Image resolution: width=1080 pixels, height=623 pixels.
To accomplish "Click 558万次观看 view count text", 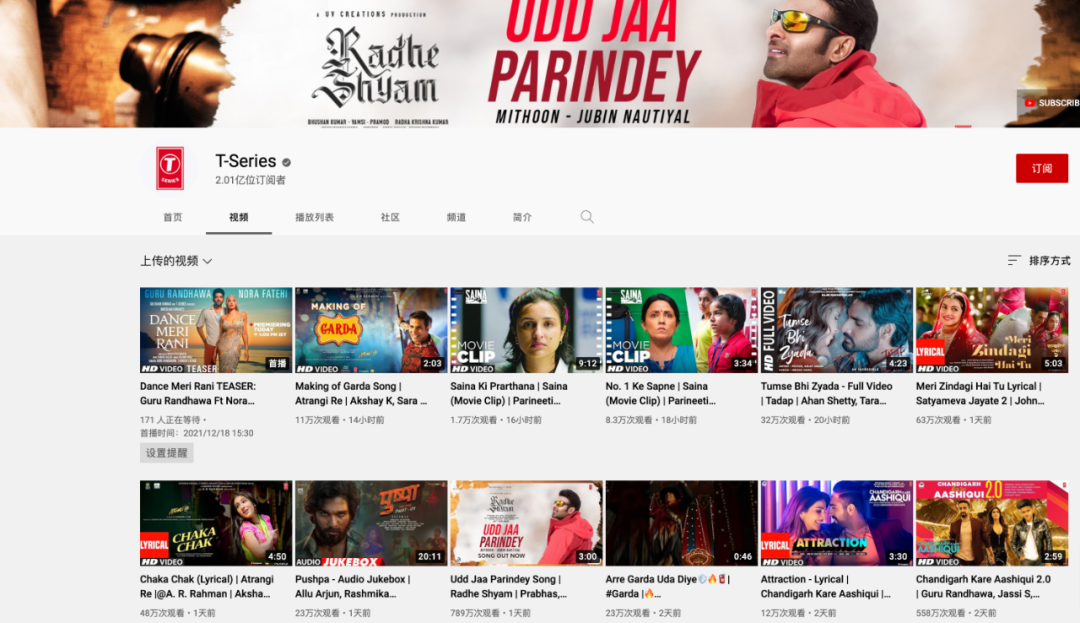I will click(x=941, y=613).
